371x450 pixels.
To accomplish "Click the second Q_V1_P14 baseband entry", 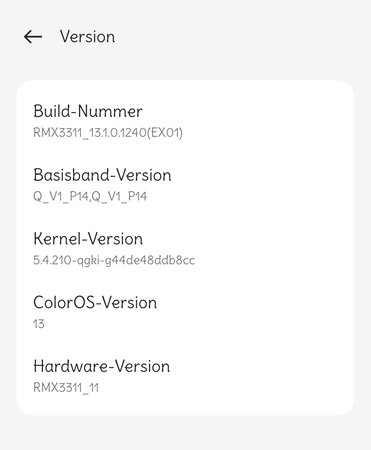I will [119, 197].
